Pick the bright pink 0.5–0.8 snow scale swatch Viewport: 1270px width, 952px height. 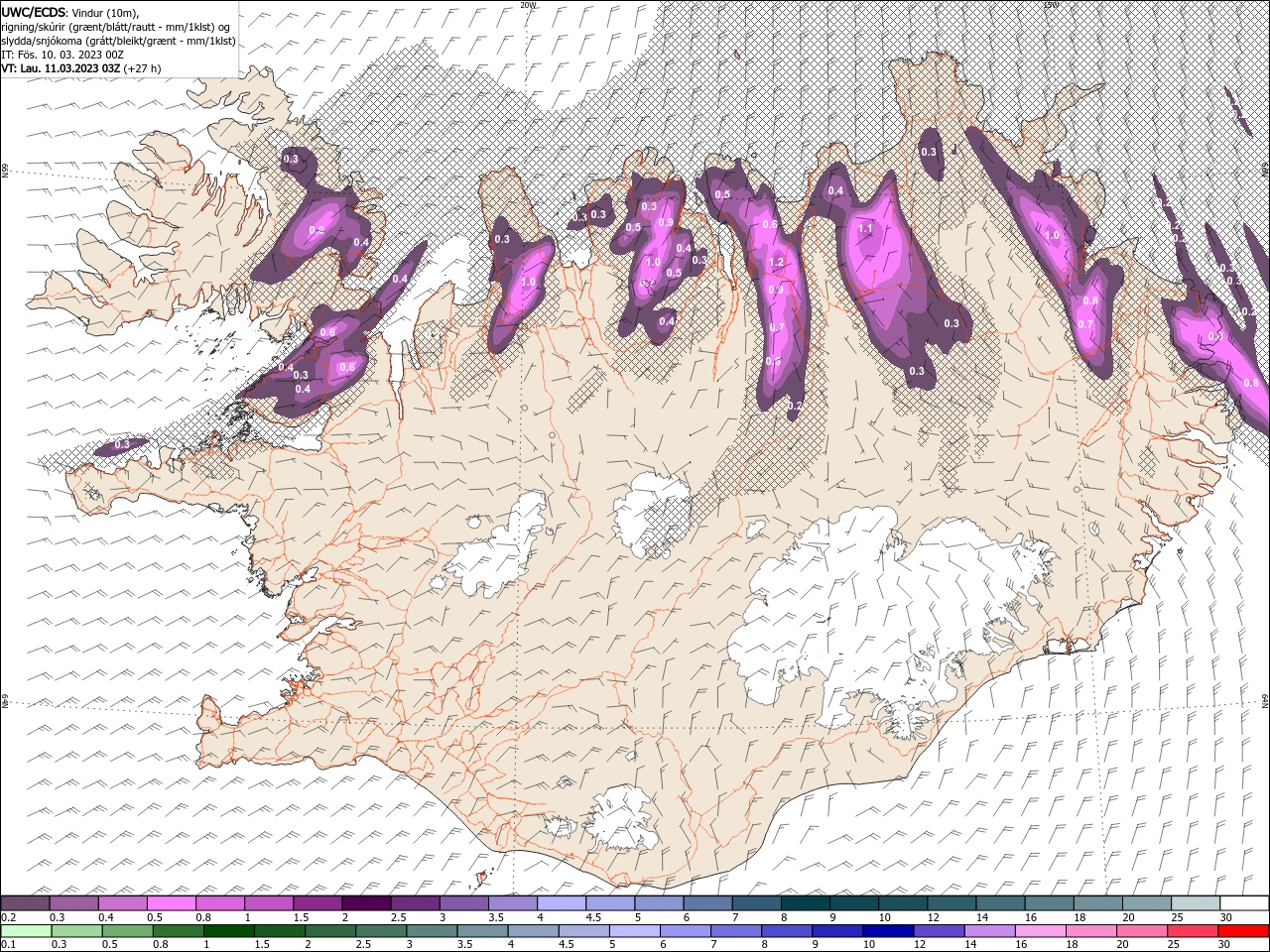[171, 903]
